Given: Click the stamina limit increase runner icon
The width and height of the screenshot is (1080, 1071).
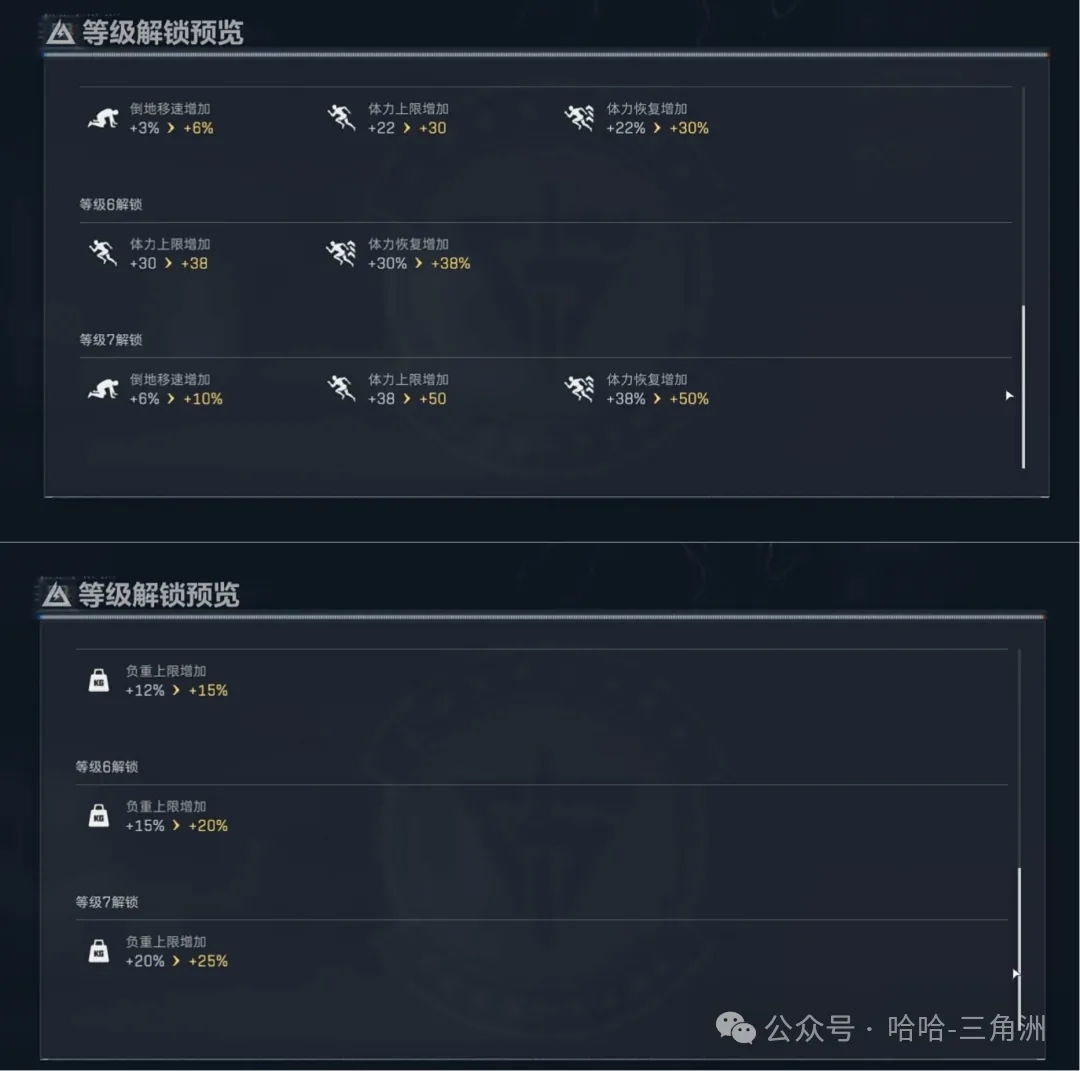Looking at the screenshot, I should point(341,117).
